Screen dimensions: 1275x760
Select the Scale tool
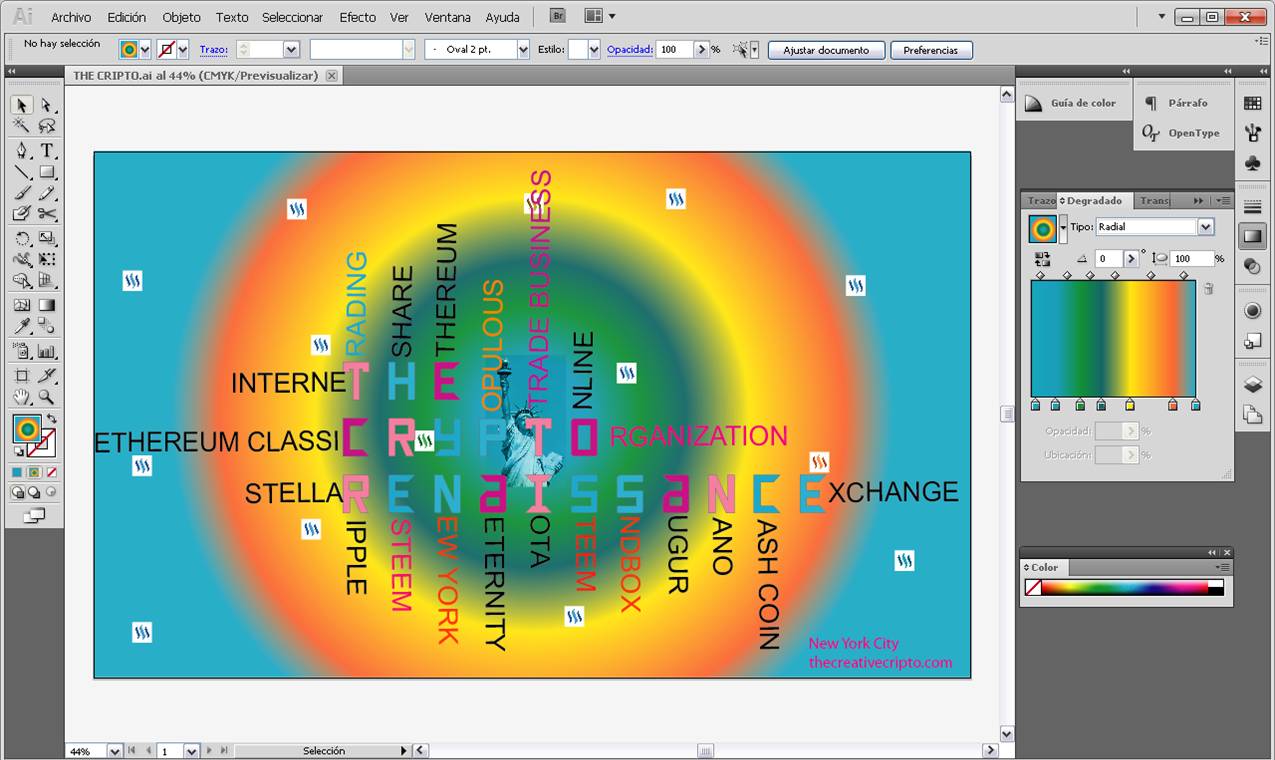coord(46,239)
